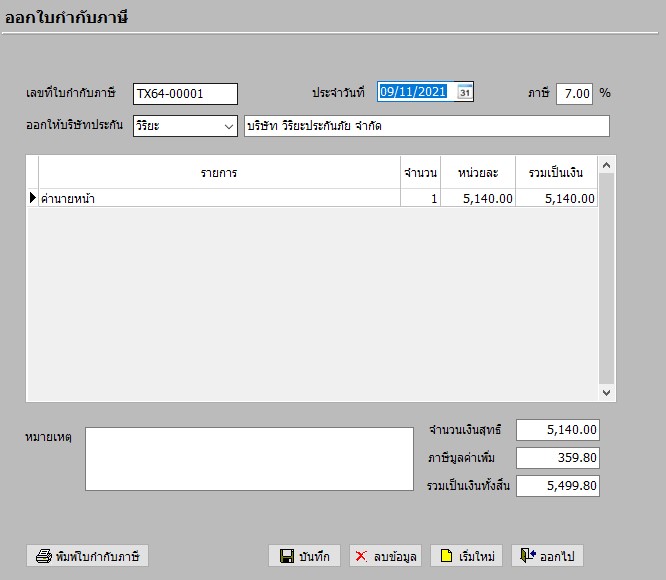The width and height of the screenshot is (666, 580).
Task: Expand the insurance company dropdown วิริยะ
Action: tap(229, 126)
